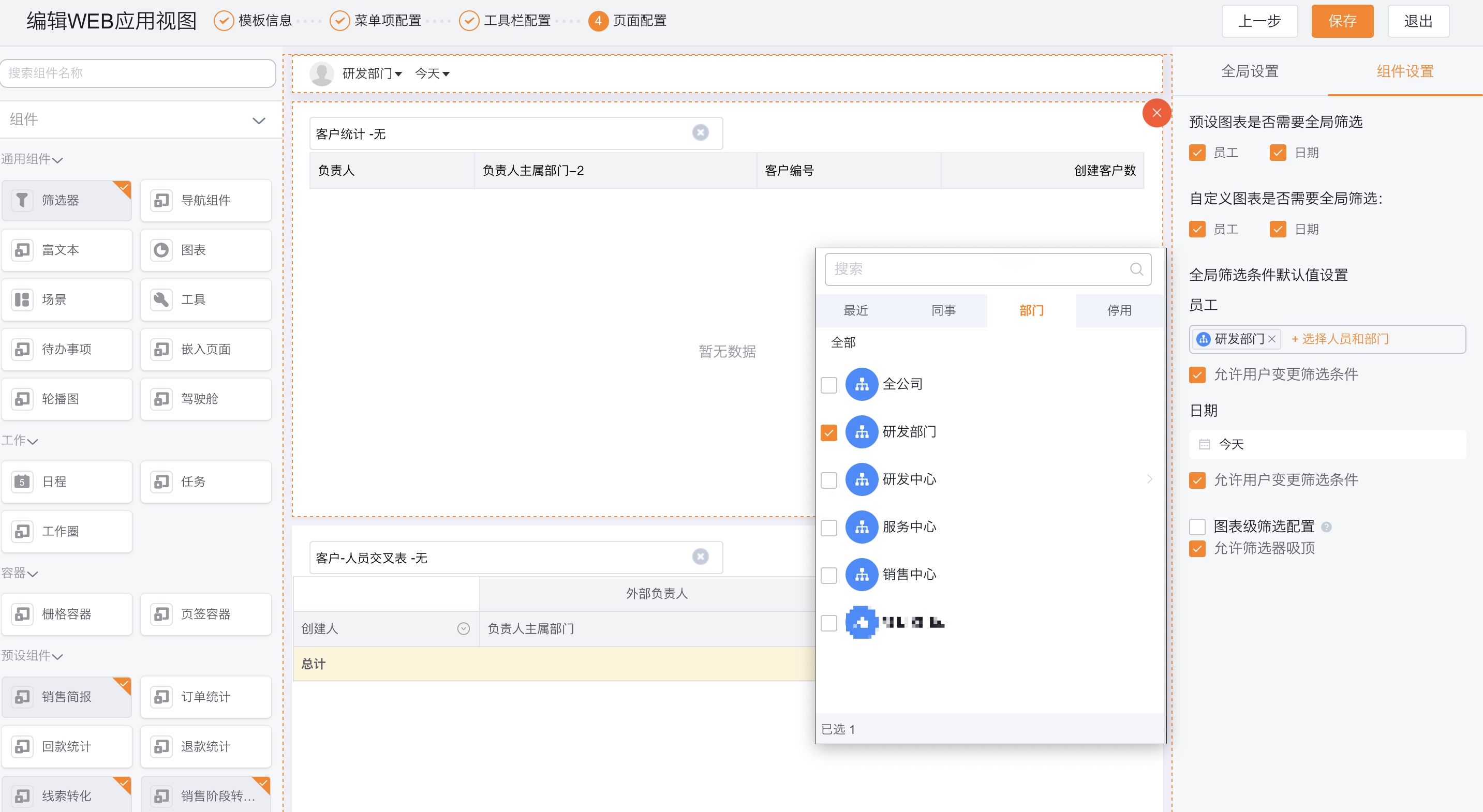Screen dimensions: 1483x812
Task: Check the 全公司 department checkbox
Action: (x=829, y=384)
